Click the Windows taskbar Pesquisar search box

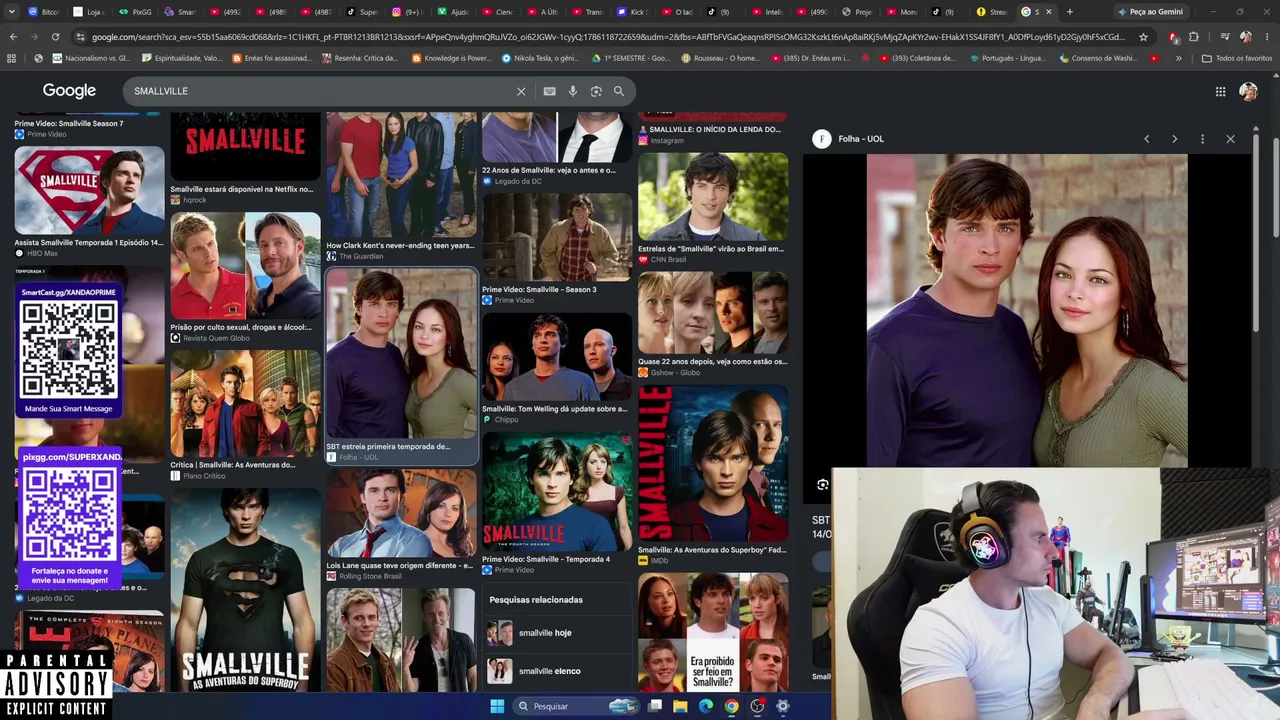tap(576, 706)
